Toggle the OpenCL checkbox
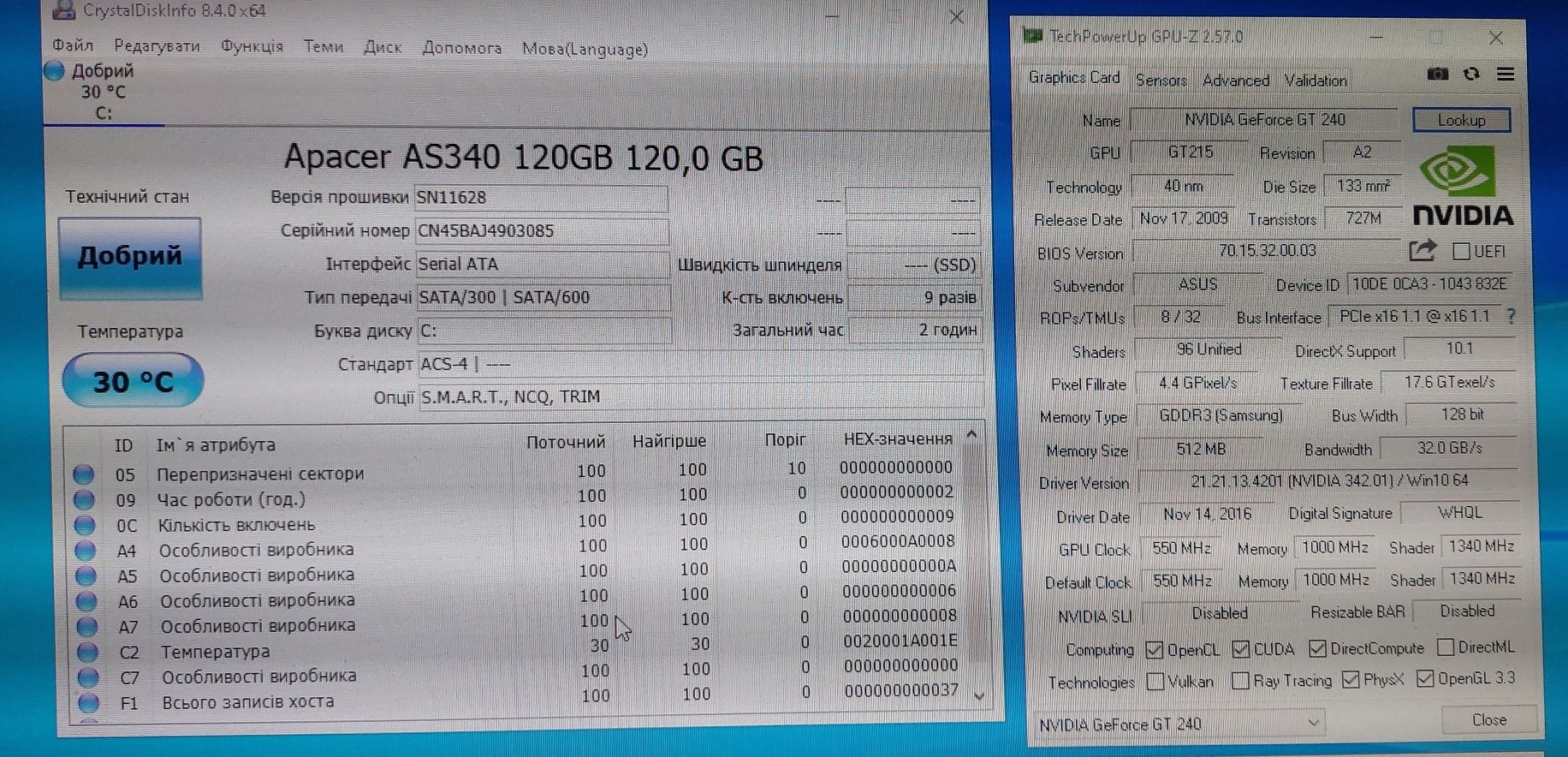 1154,650
